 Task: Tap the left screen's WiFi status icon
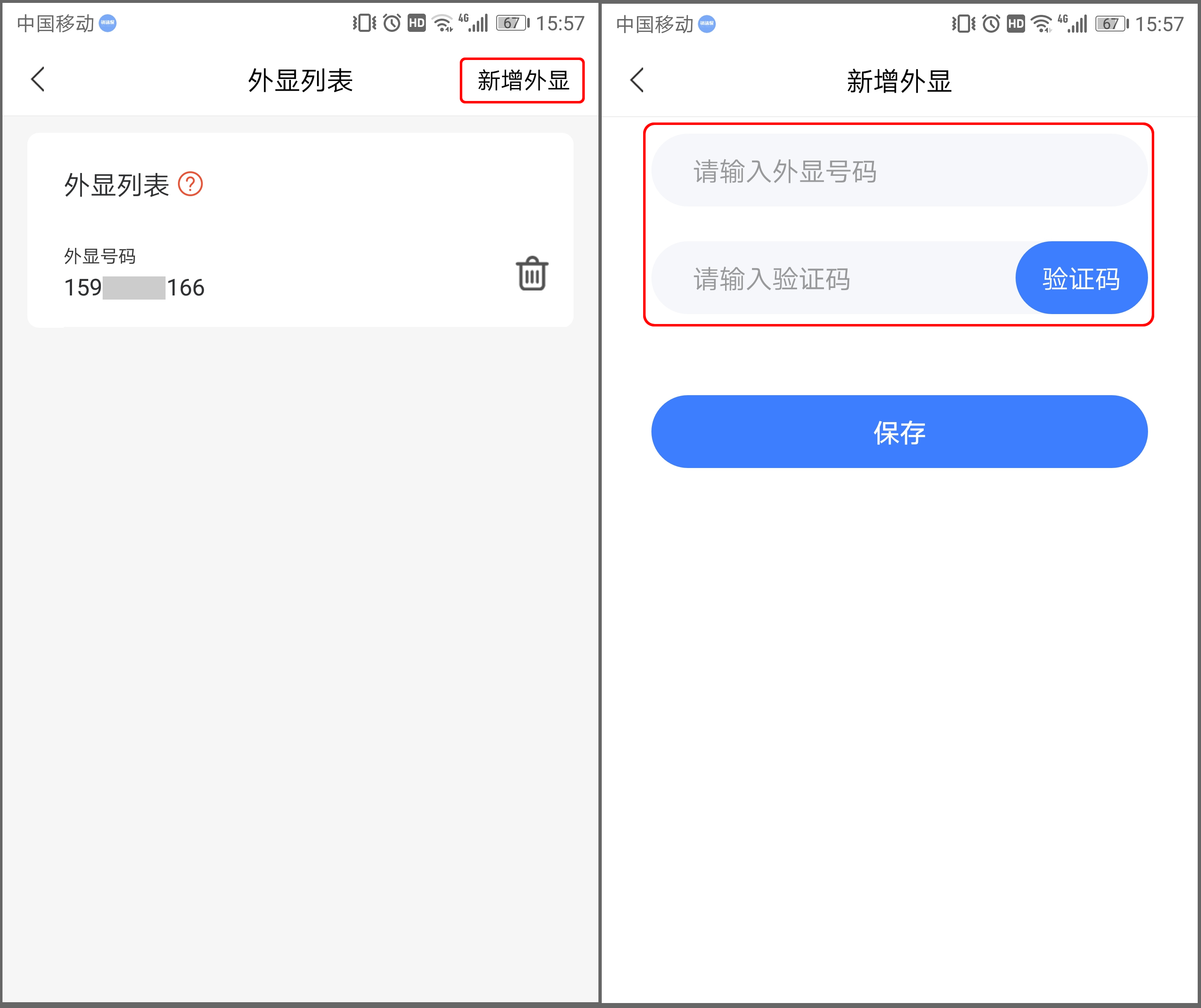click(x=443, y=23)
